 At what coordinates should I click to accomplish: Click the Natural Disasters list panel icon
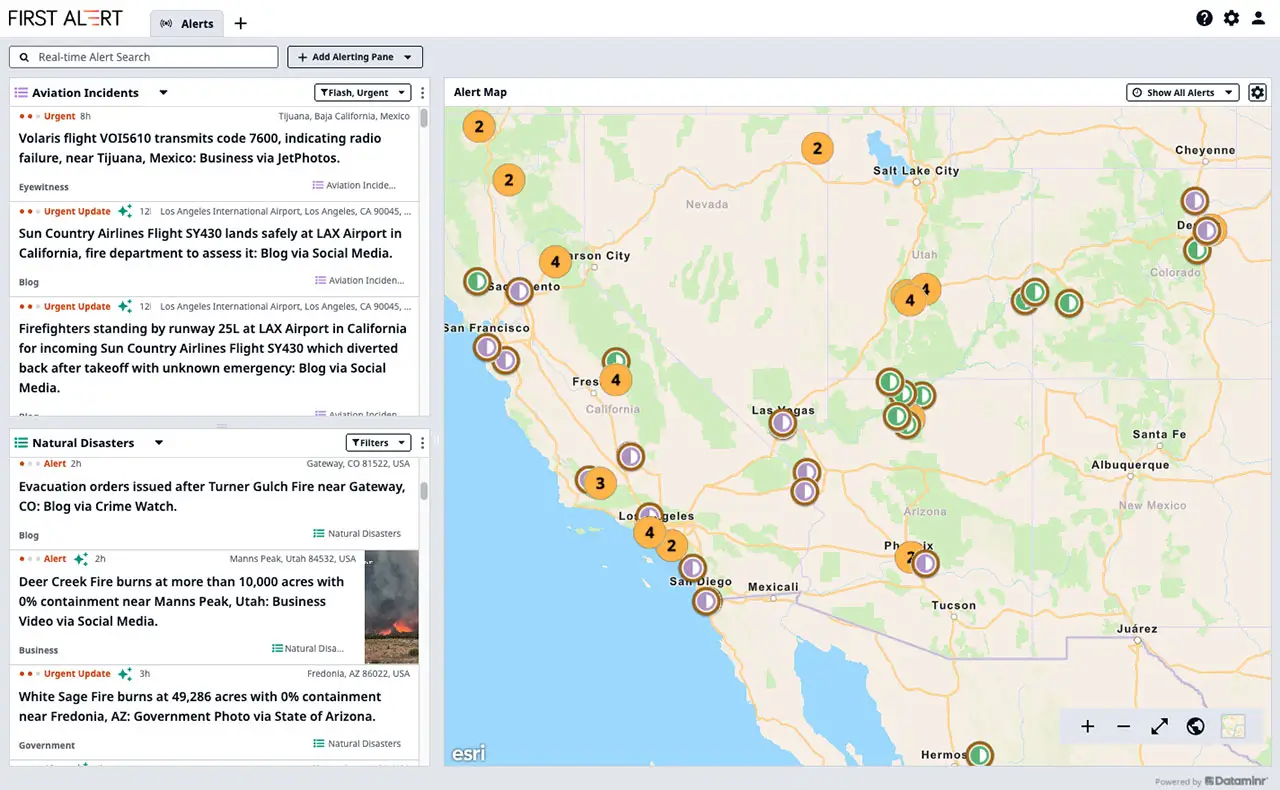pos(19,442)
